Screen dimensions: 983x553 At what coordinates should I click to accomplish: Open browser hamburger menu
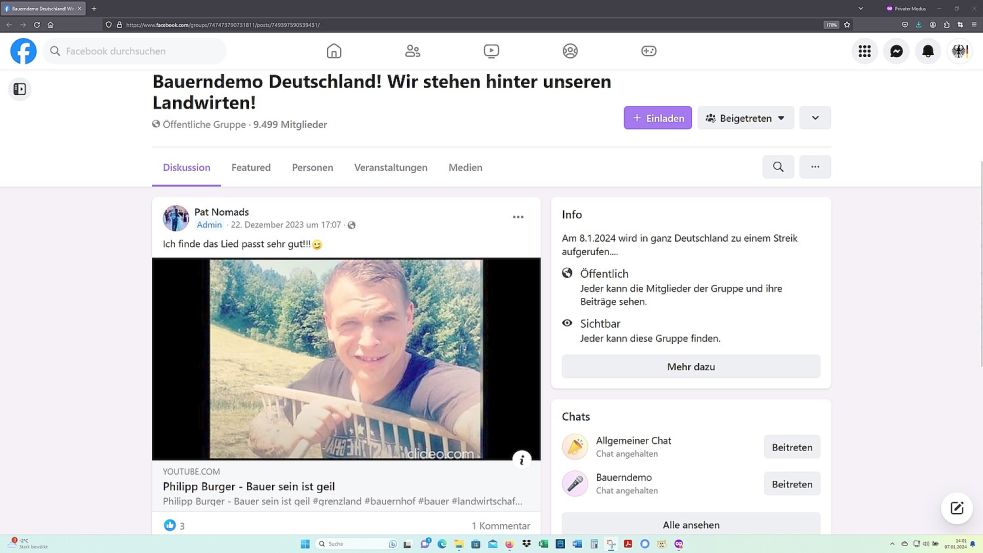pos(974,25)
